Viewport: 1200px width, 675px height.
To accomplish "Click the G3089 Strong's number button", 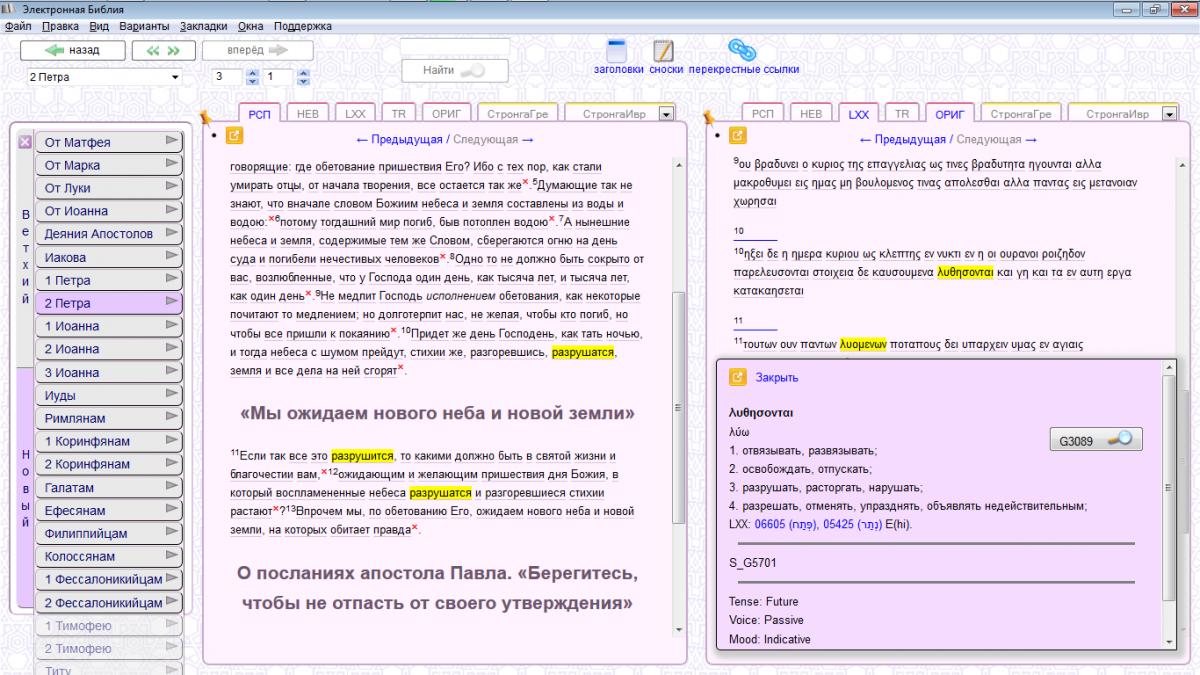I will coord(1095,438).
